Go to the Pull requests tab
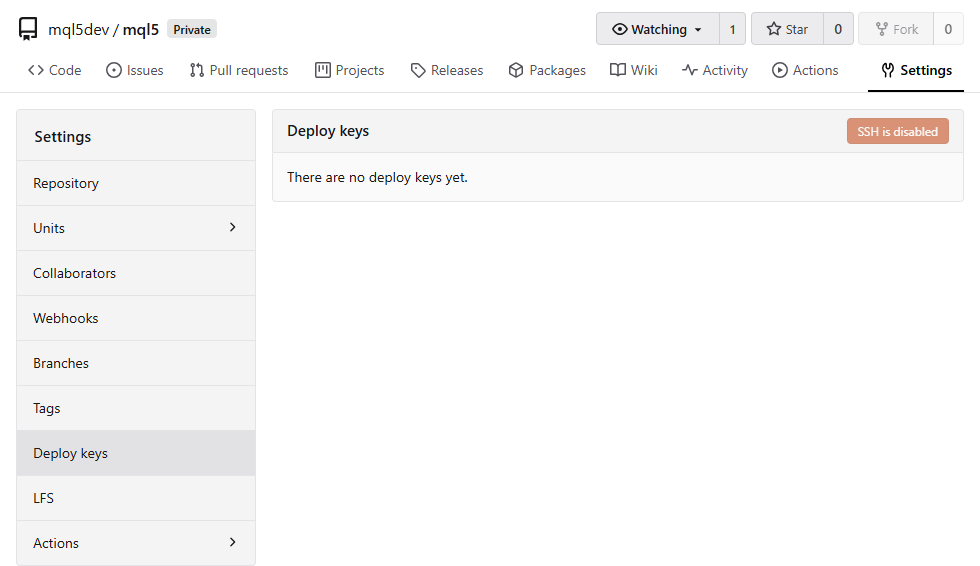Viewport: 980px width, 566px height. [x=239, y=70]
